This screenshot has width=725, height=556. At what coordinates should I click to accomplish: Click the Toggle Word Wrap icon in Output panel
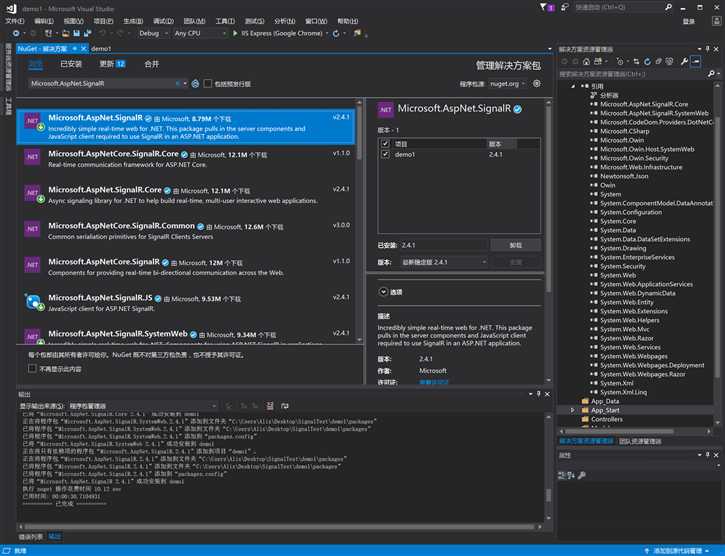pyautogui.click(x=285, y=406)
